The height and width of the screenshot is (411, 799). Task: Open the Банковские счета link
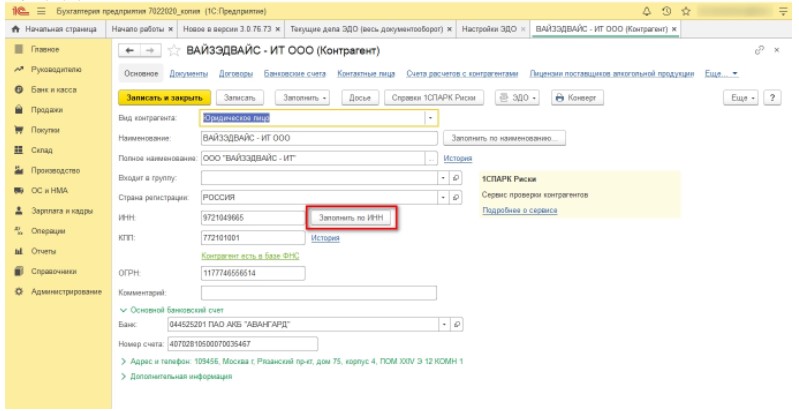(295, 74)
